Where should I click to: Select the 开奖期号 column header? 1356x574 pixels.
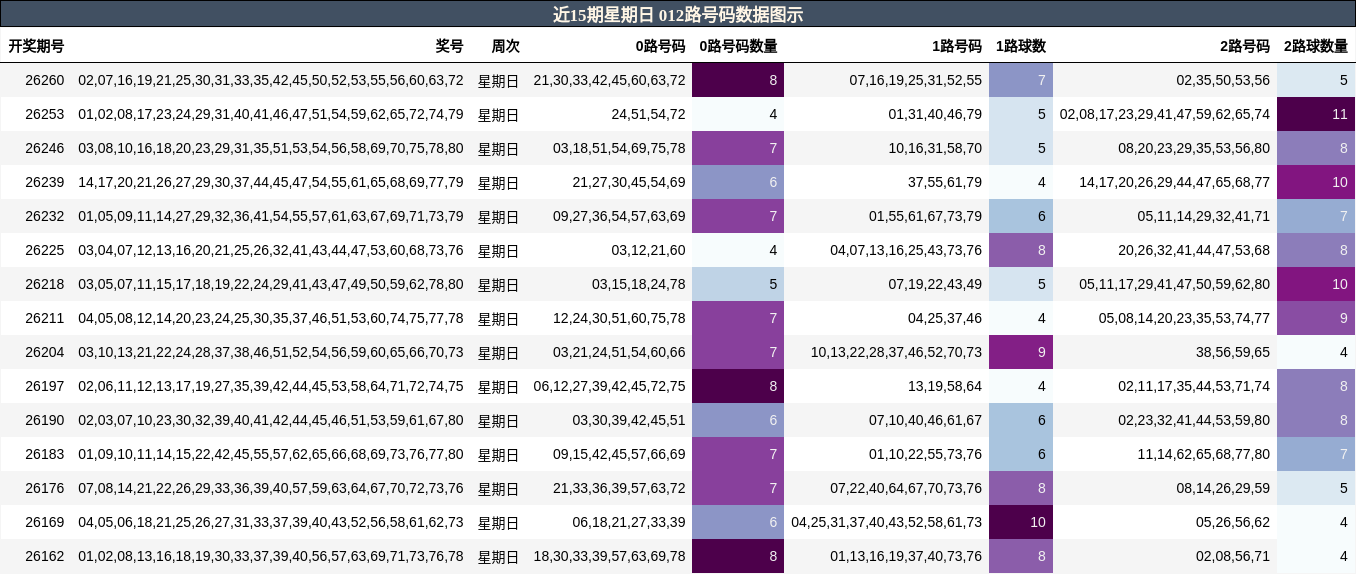[x=36, y=46]
